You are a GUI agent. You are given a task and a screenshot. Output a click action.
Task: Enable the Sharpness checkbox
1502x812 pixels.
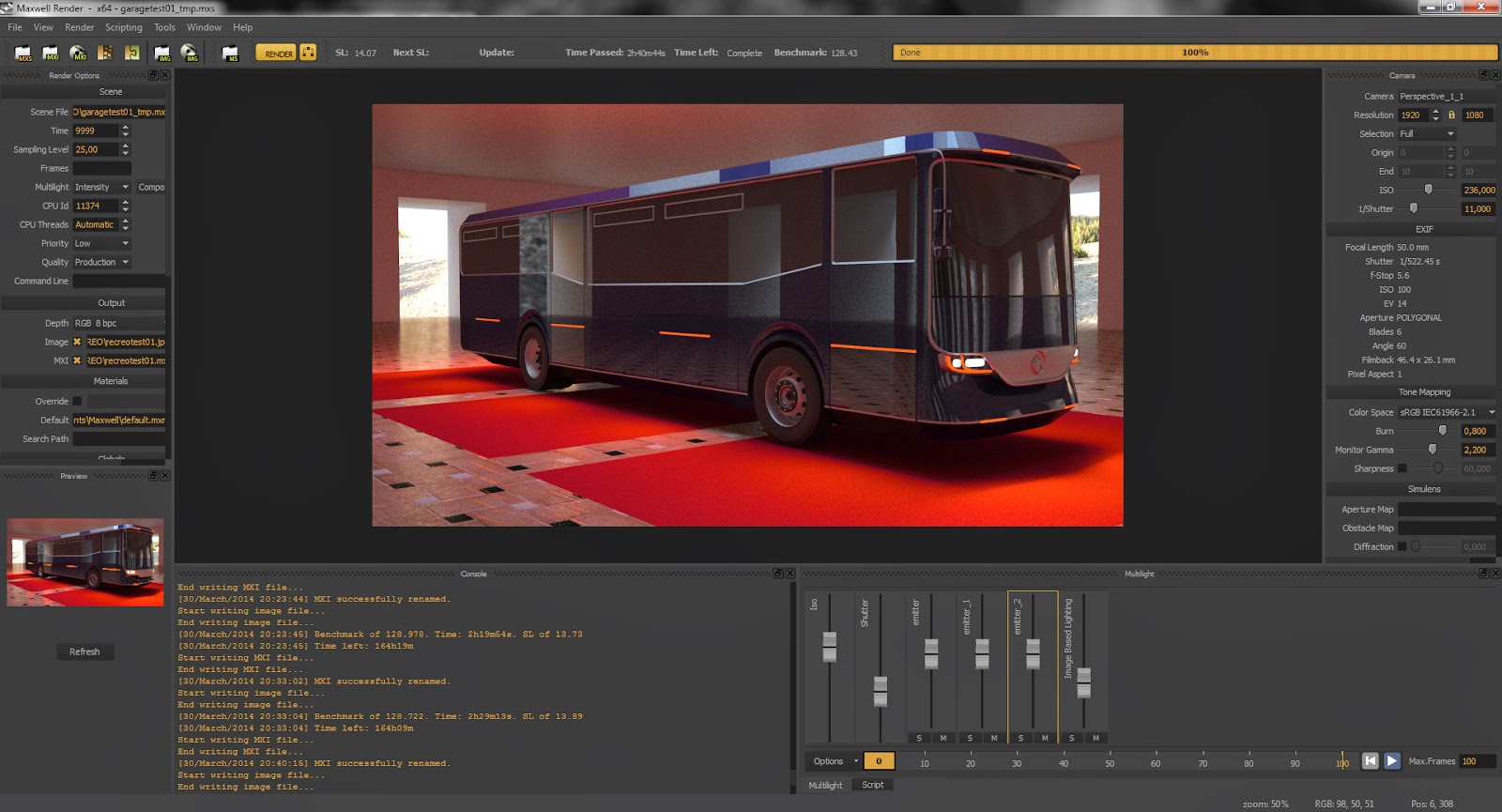click(x=1402, y=468)
